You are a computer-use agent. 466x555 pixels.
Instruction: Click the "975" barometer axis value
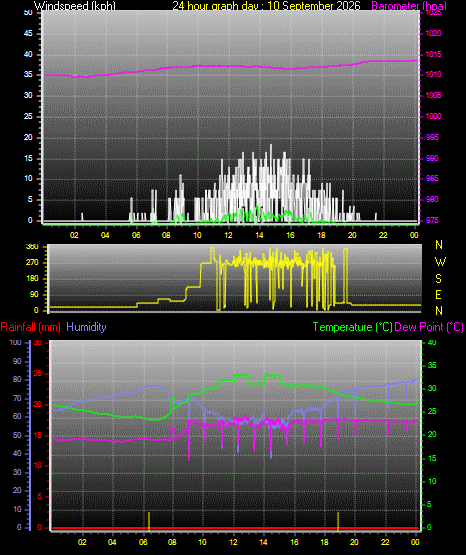[x=432, y=220]
